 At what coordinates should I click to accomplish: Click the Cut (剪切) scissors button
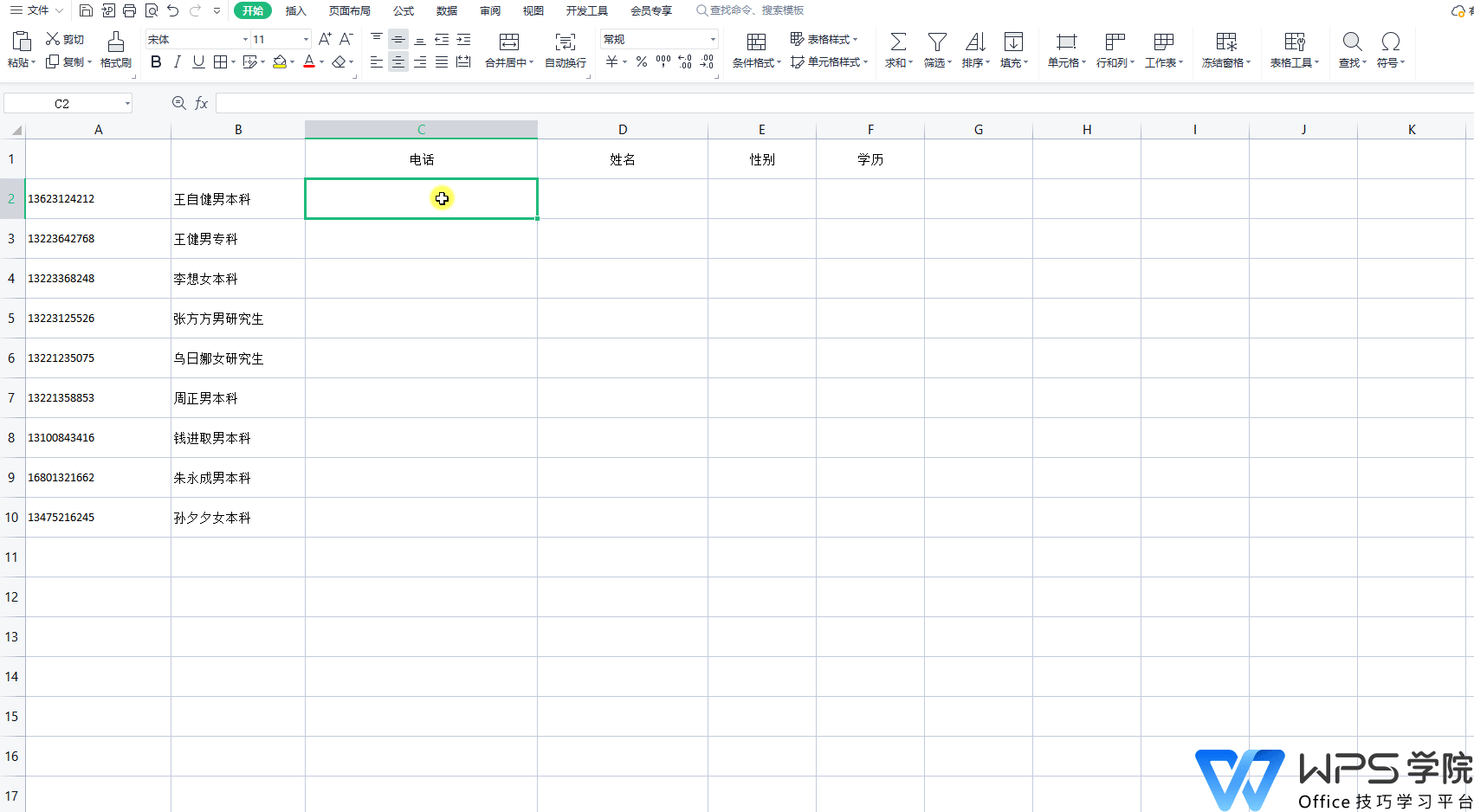65,39
